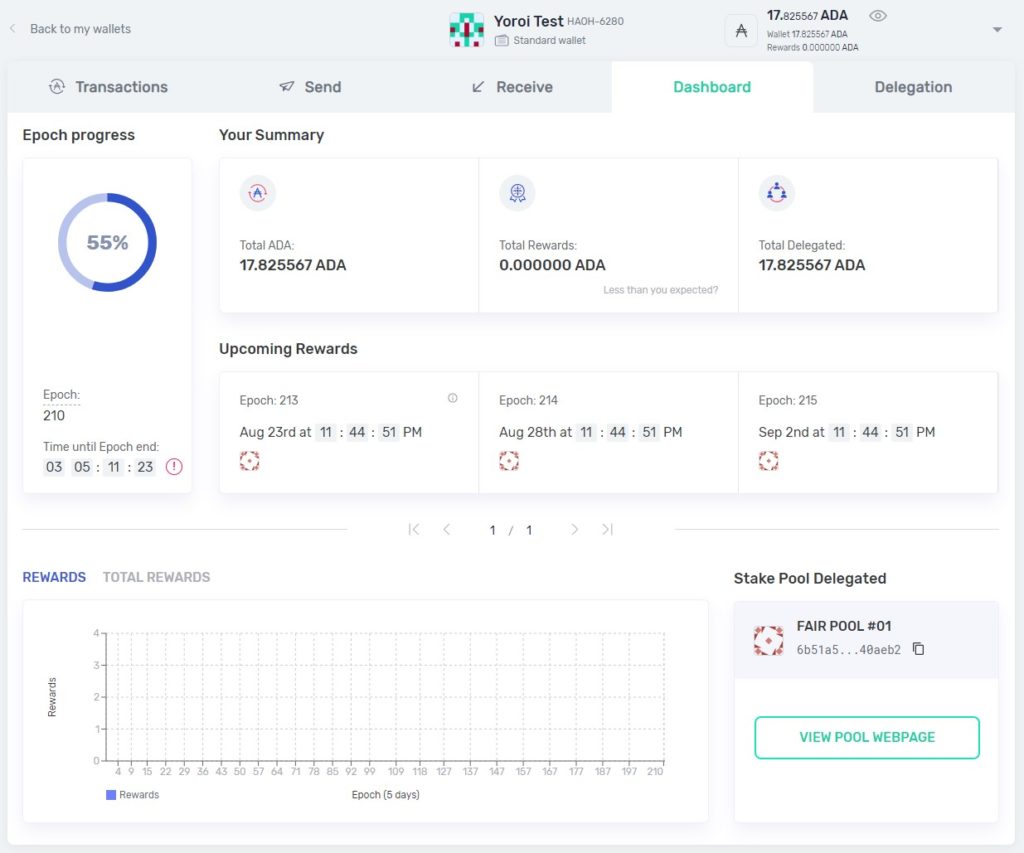Click the warning icon beside epoch end timer

tap(174, 467)
